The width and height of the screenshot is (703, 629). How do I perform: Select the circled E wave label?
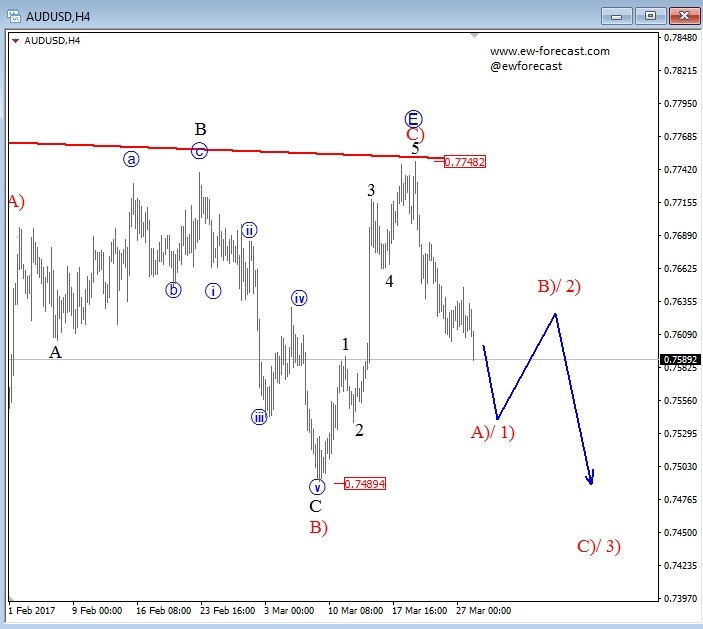[413, 119]
